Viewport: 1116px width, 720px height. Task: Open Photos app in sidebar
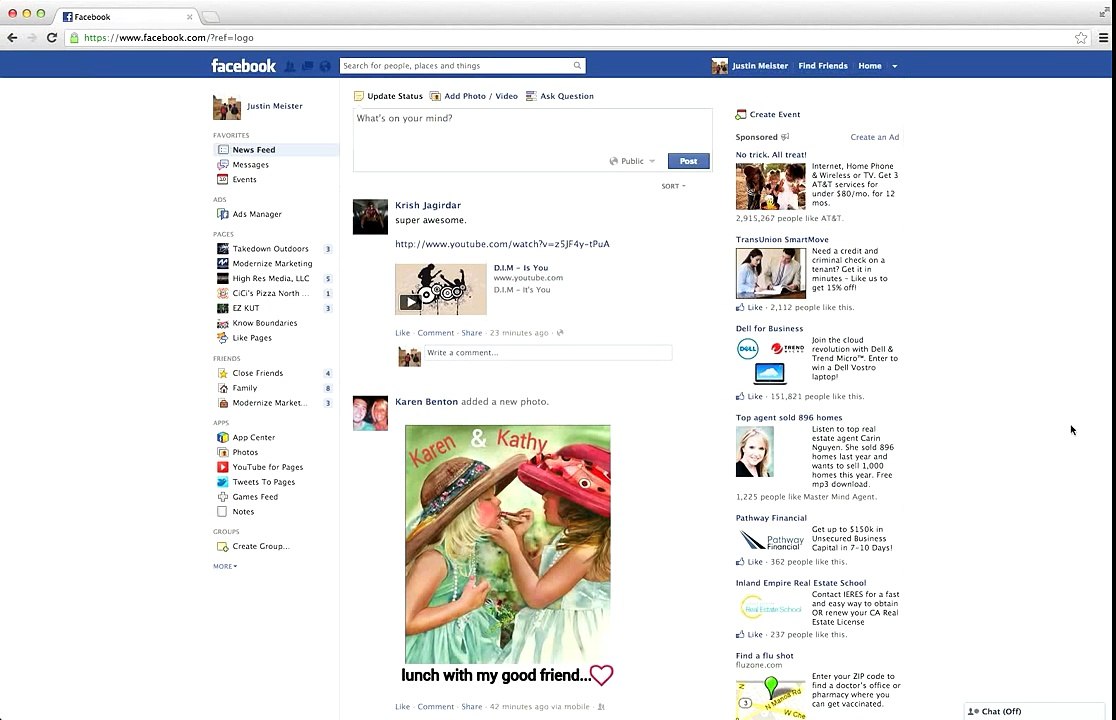pos(245,452)
